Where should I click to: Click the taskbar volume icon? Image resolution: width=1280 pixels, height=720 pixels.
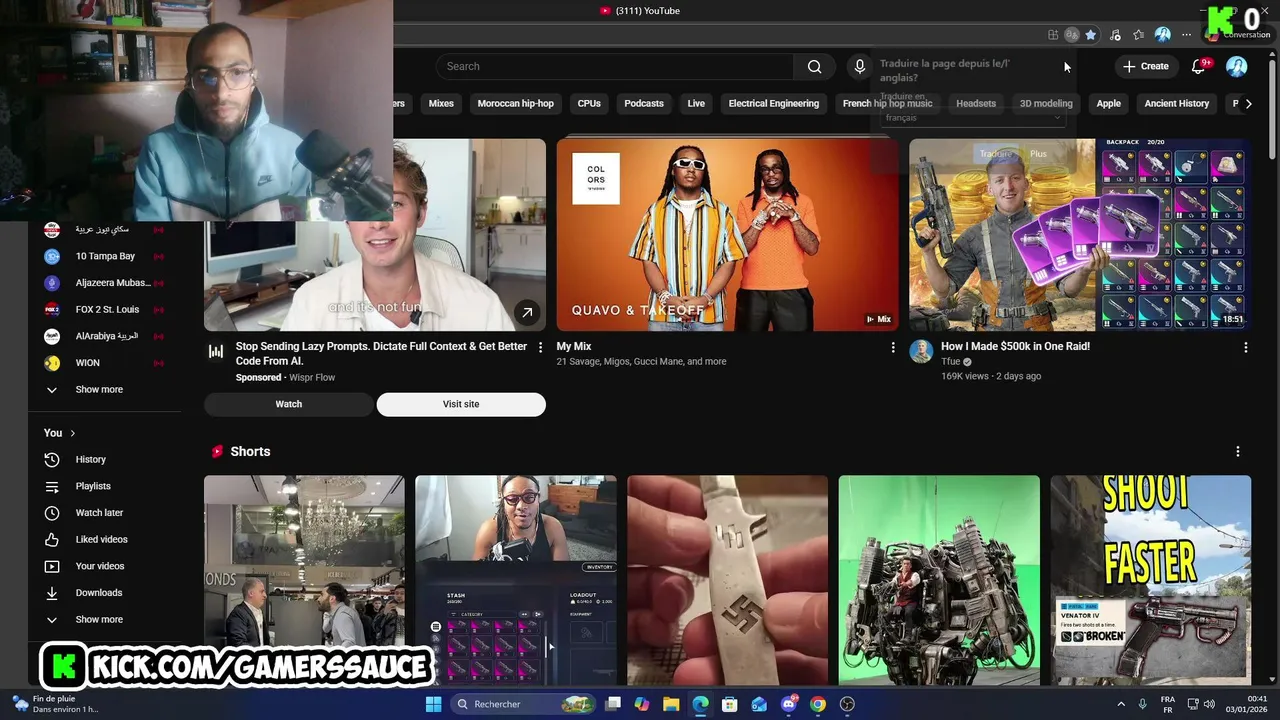1210,704
